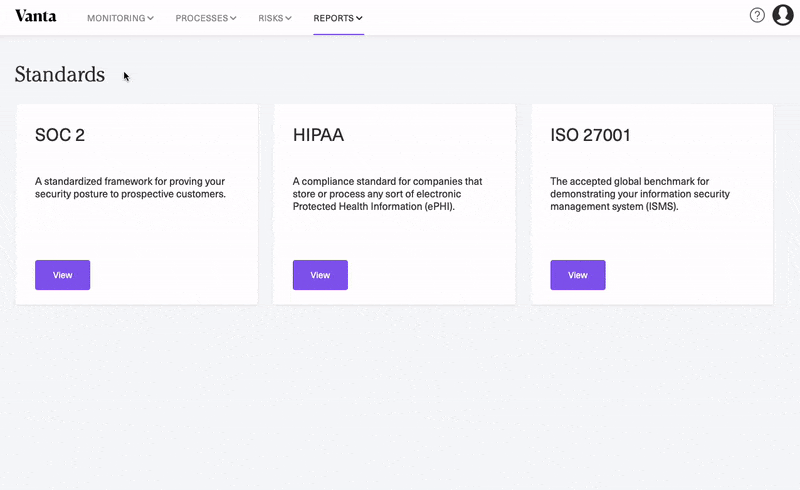
Task: Click the Standards page heading
Action: 60,74
